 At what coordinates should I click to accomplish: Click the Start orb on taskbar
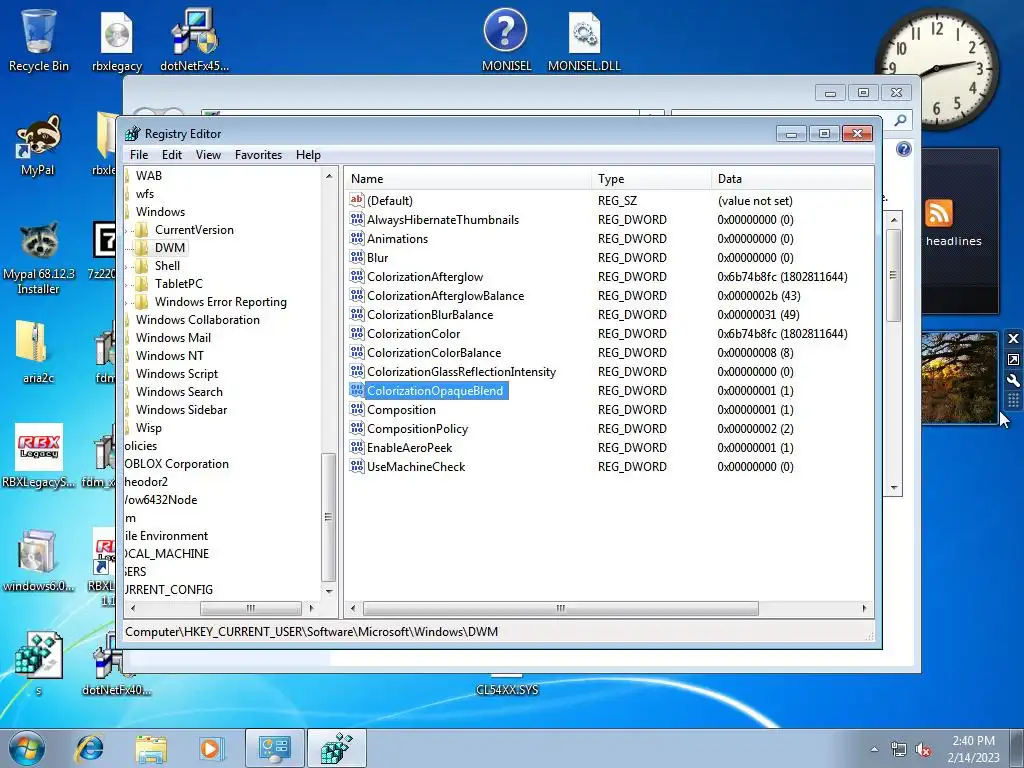click(x=26, y=748)
